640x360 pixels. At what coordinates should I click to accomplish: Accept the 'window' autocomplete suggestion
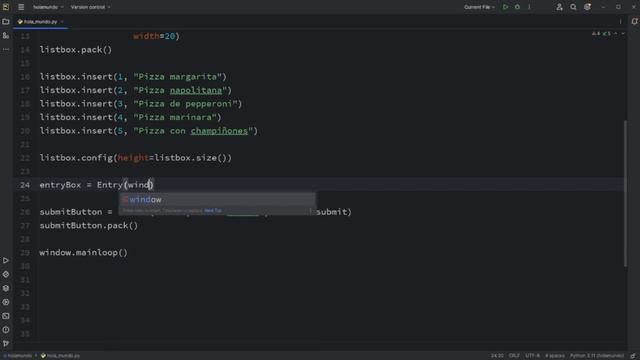tap(217, 200)
